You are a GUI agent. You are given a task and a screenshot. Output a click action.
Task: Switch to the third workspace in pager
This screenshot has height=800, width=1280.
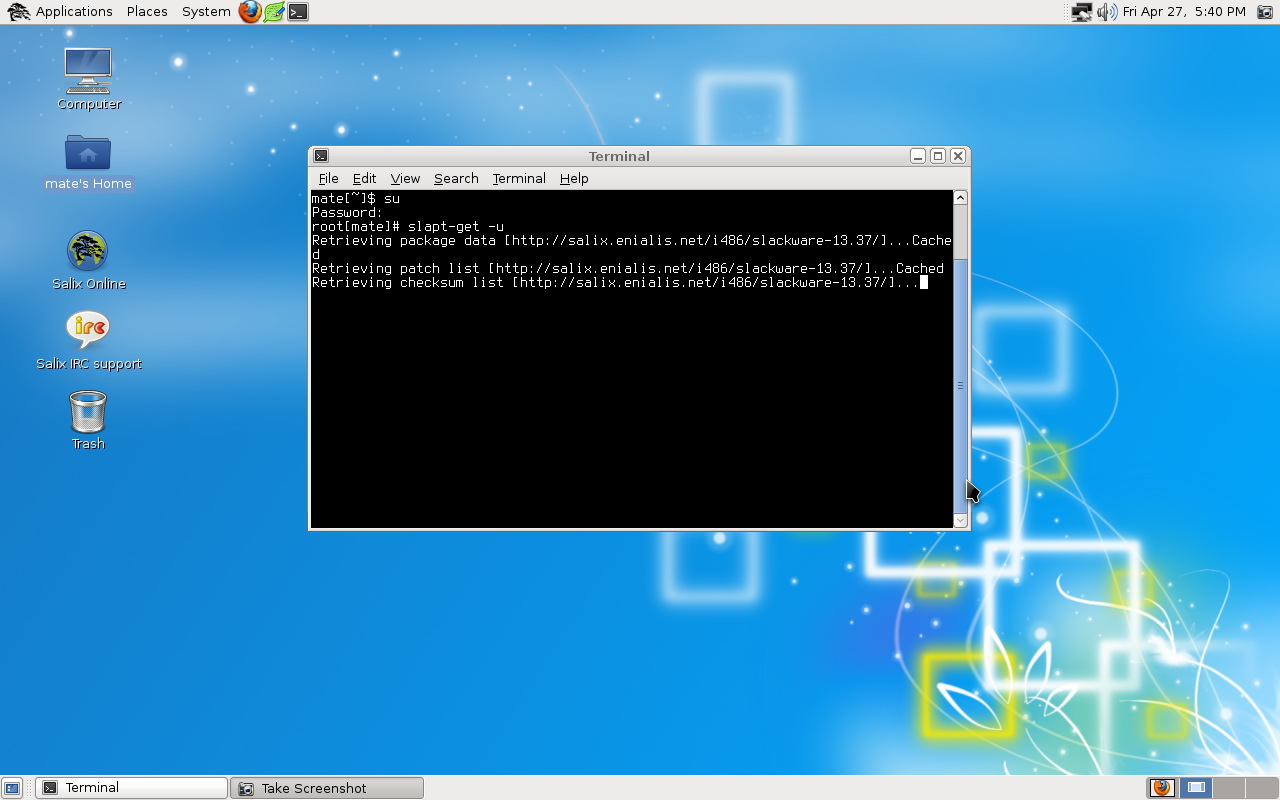1229,788
